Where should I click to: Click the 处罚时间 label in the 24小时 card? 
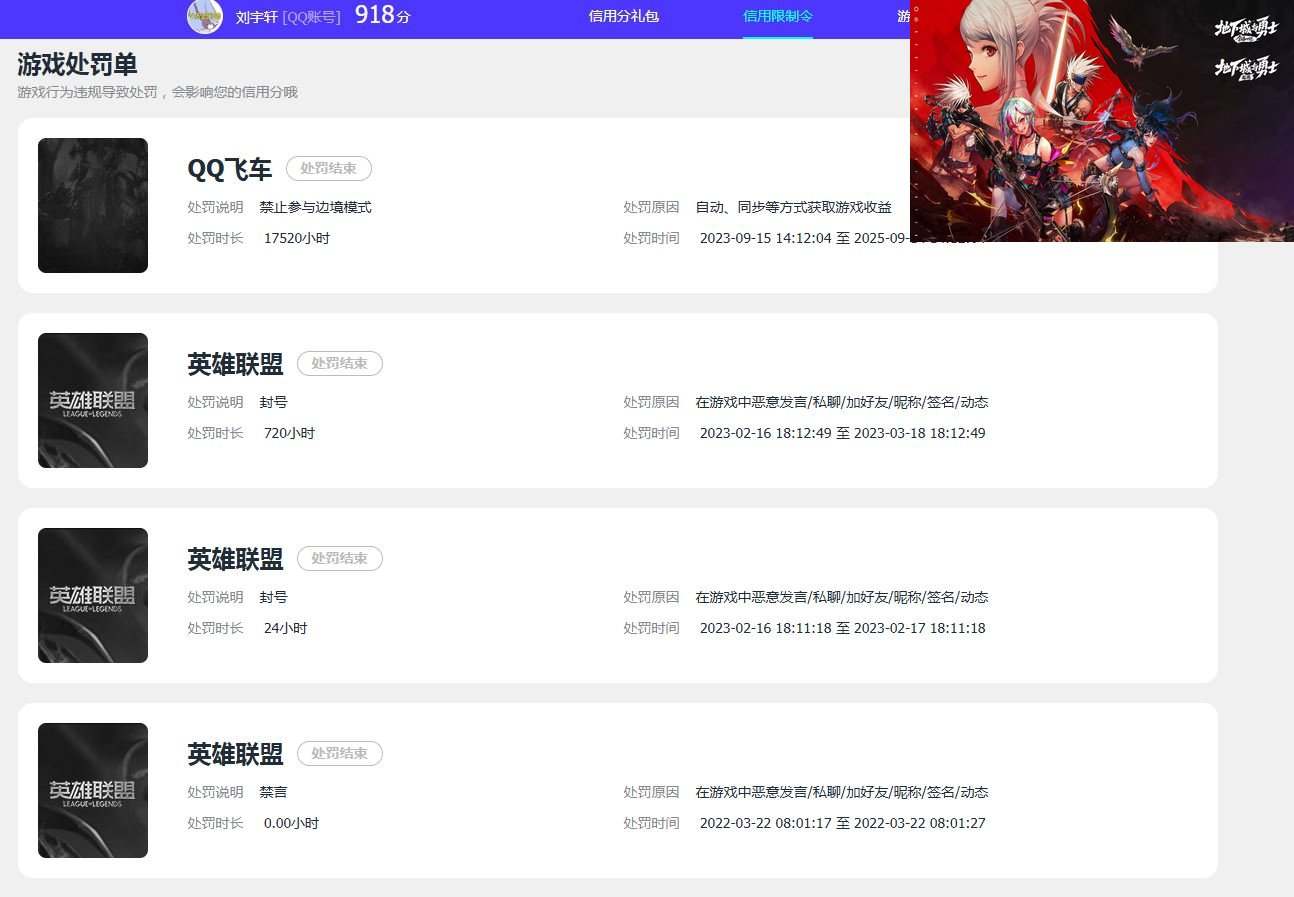click(x=652, y=628)
